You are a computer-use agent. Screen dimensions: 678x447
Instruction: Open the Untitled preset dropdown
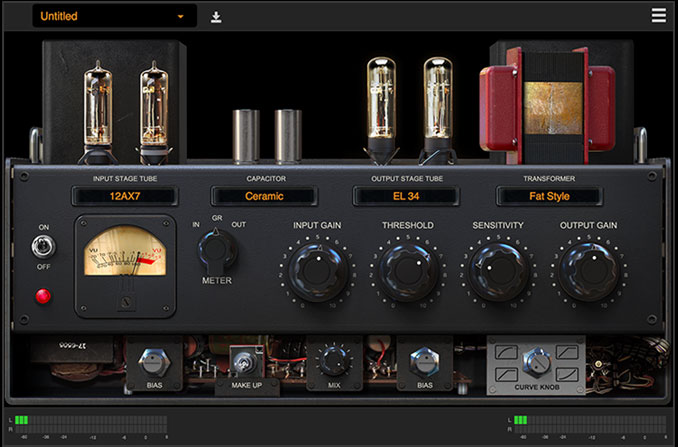pyautogui.click(x=113, y=17)
